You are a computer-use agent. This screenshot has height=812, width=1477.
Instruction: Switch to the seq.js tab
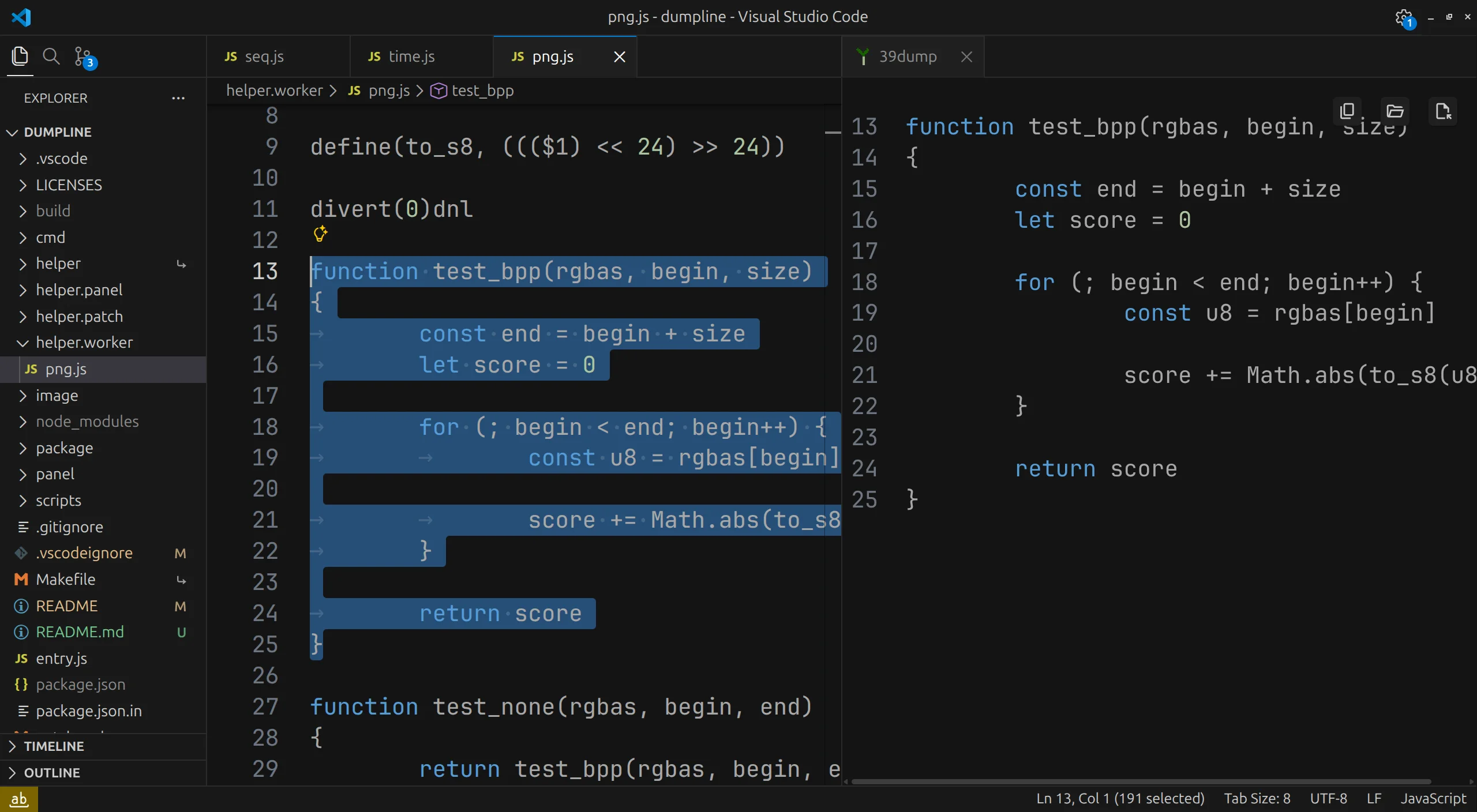(x=264, y=57)
